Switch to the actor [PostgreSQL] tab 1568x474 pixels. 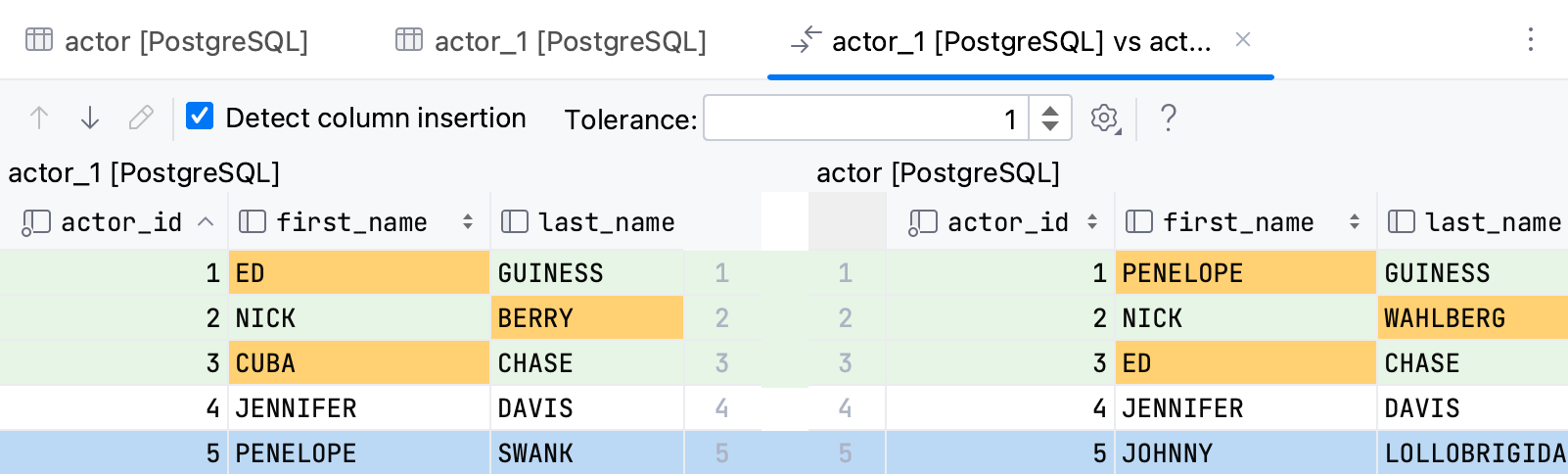[x=186, y=41]
